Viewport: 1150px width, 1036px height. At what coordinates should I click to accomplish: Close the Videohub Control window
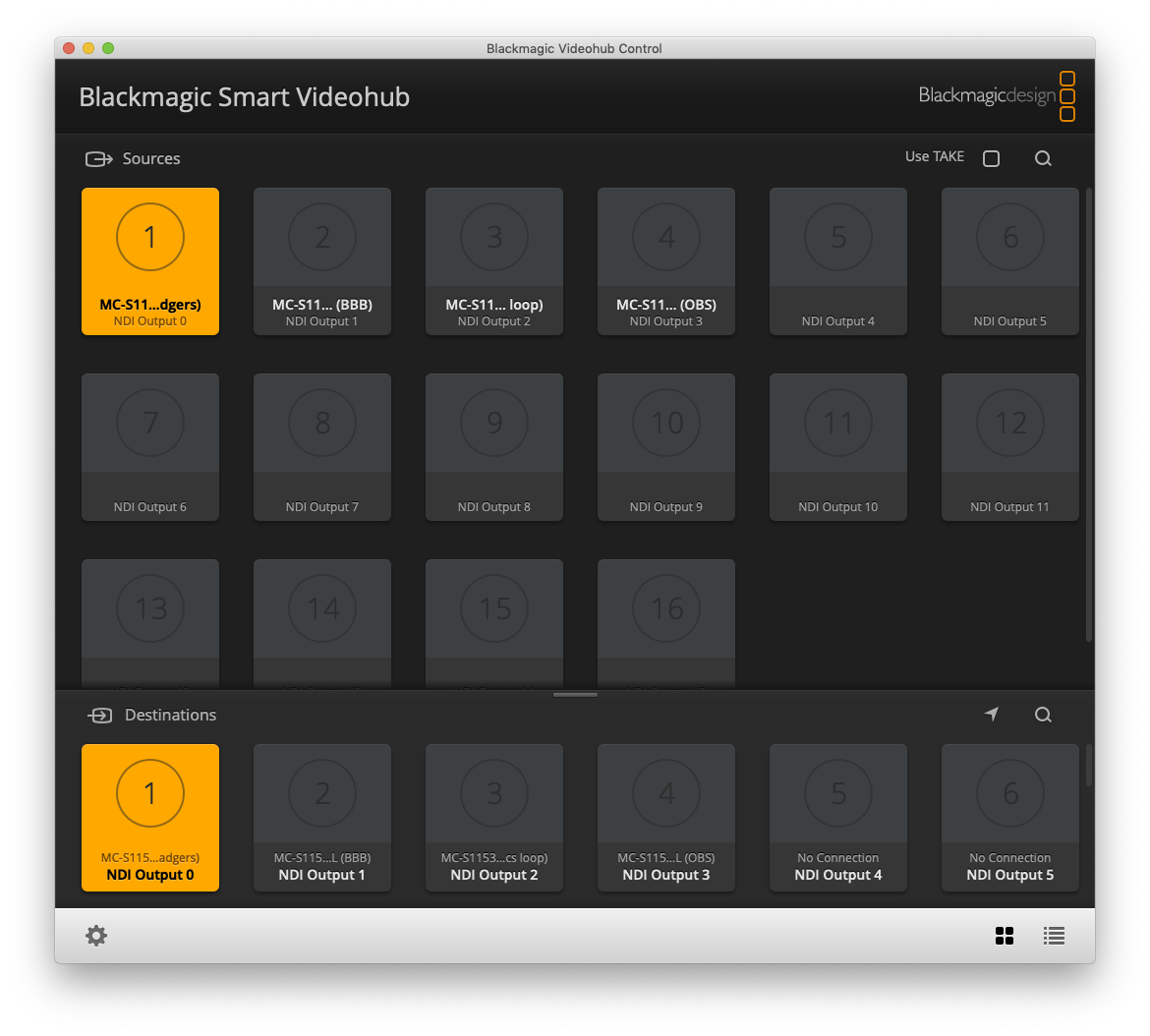(x=69, y=48)
